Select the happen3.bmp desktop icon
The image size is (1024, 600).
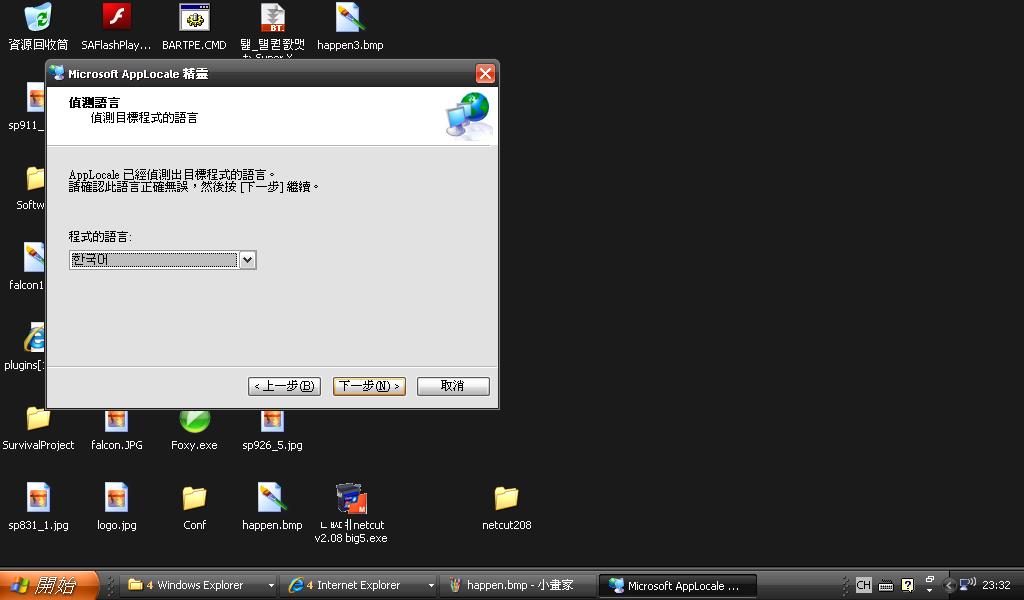350,18
